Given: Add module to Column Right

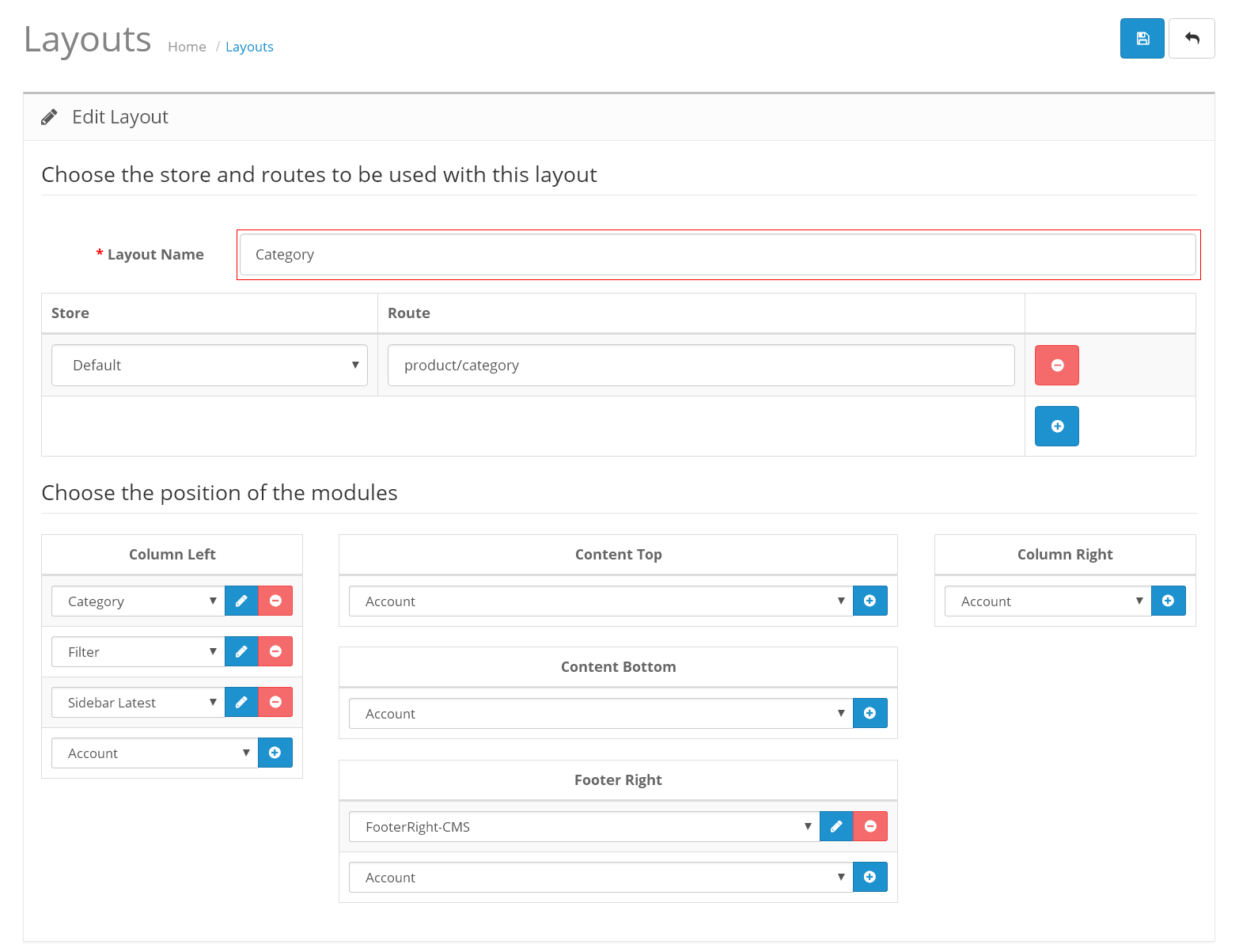Looking at the screenshot, I should [1168, 601].
